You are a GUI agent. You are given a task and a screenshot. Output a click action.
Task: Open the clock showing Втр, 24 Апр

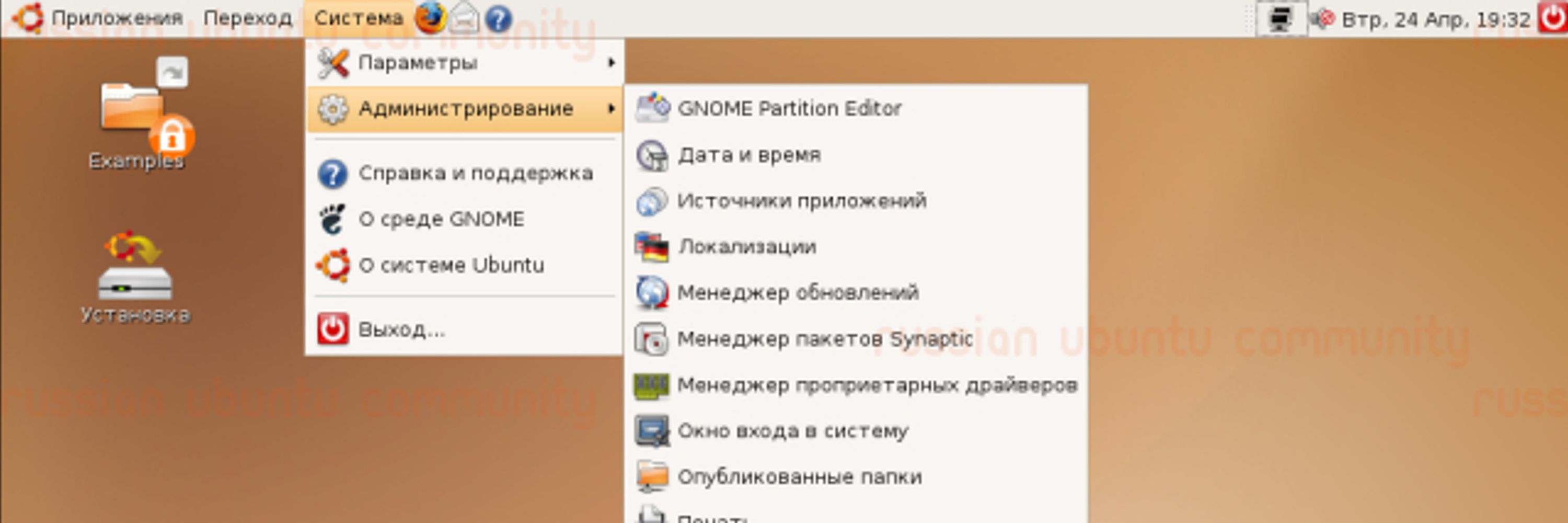[x=1436, y=19]
